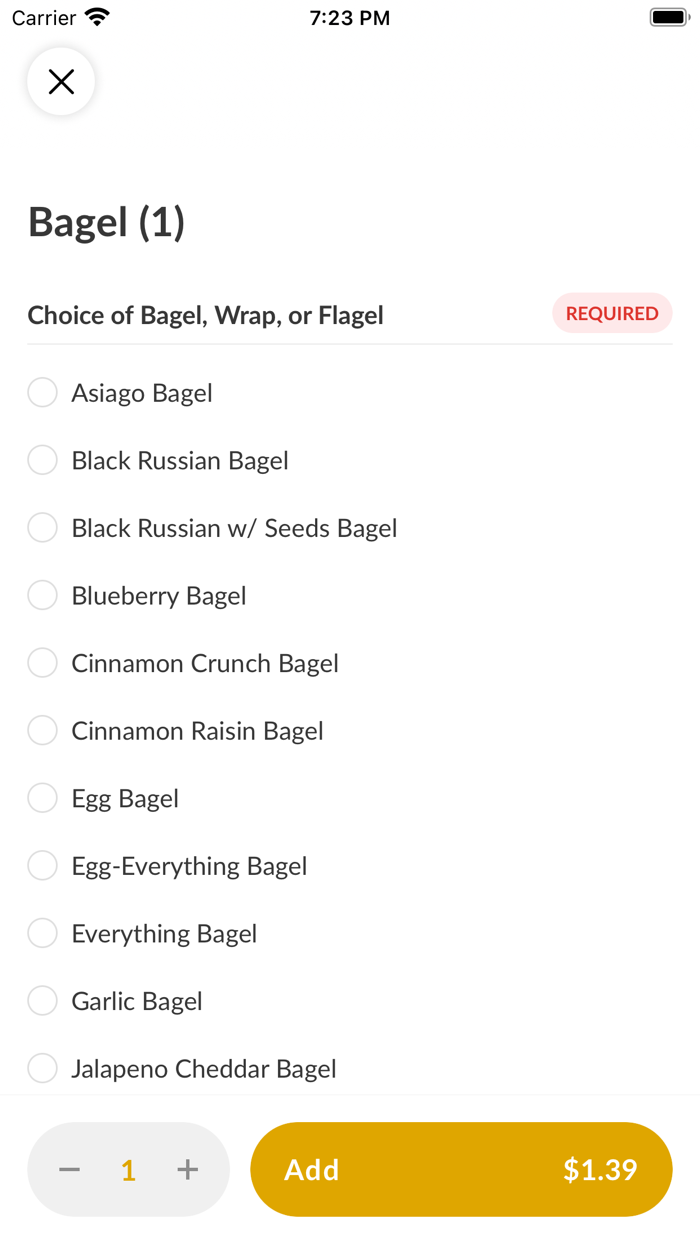
Task: Tap the battery indicator icon
Action: [668, 16]
